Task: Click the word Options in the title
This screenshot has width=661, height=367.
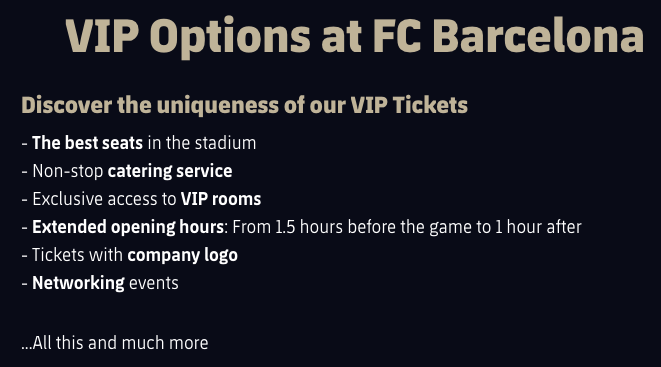Action: (x=230, y=38)
